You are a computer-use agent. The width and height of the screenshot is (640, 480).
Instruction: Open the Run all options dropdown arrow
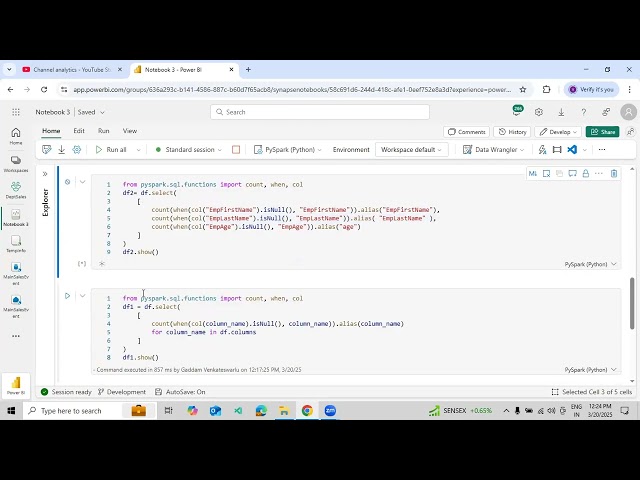point(138,150)
